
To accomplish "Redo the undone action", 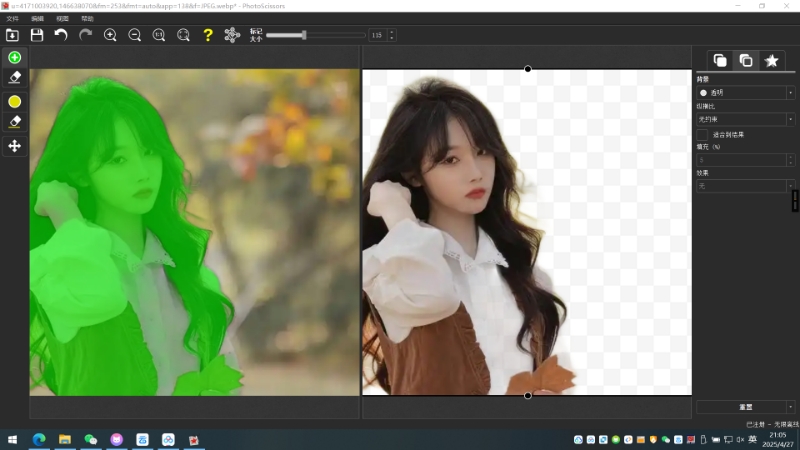I will tap(85, 35).
